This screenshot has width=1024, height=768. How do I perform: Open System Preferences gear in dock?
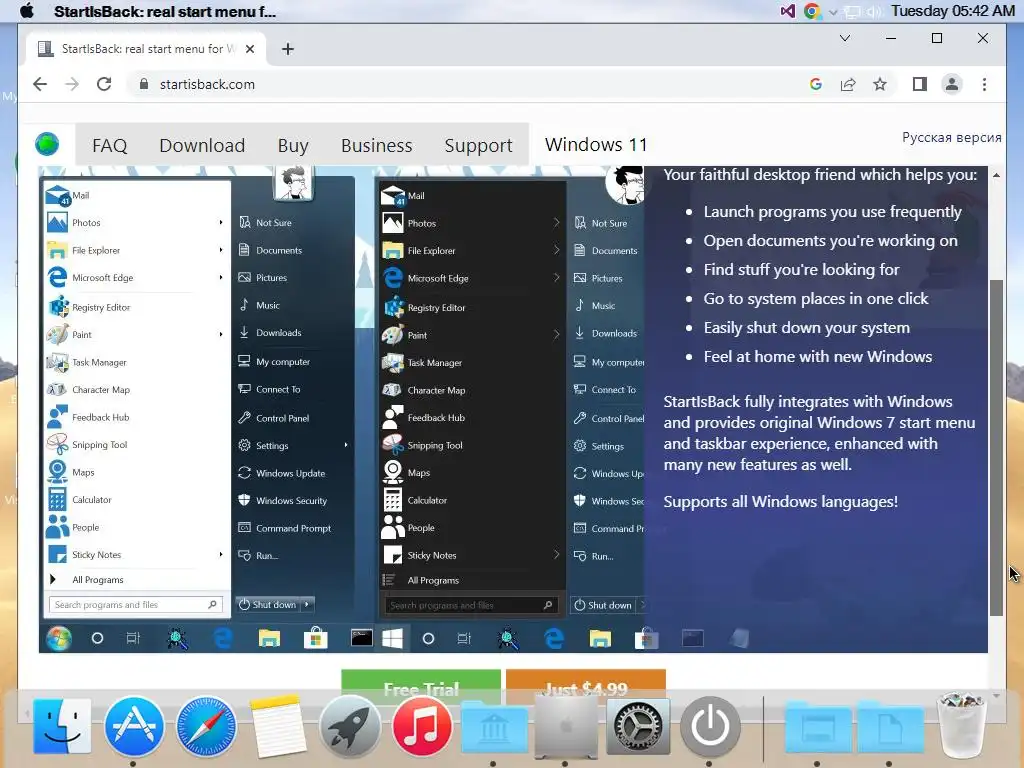(x=638, y=726)
